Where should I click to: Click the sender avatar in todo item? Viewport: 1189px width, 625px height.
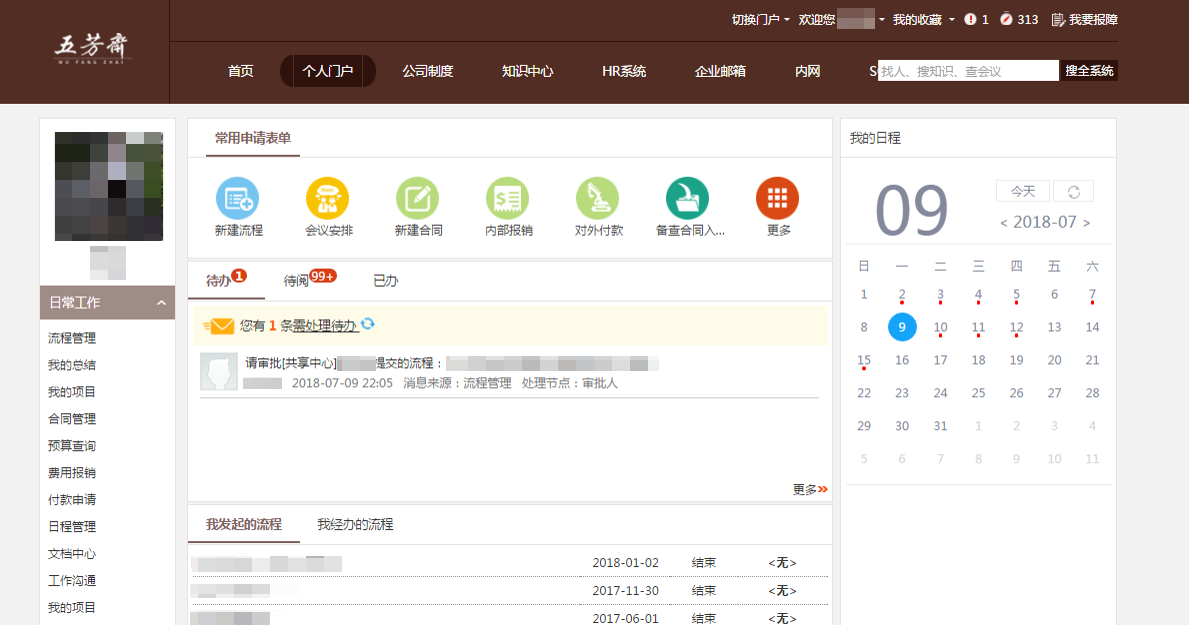[x=218, y=372]
